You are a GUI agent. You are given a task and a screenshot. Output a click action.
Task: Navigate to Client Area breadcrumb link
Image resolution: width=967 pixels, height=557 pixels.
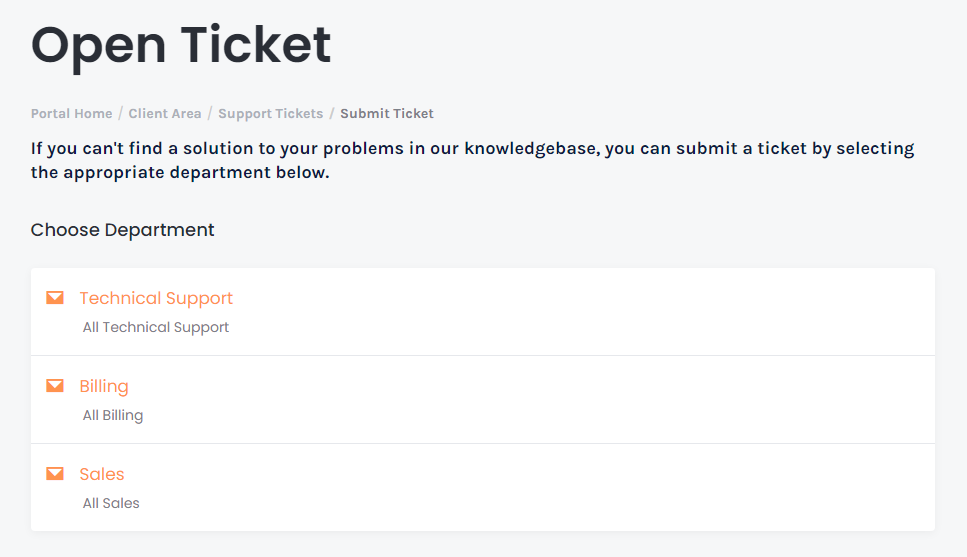point(165,113)
